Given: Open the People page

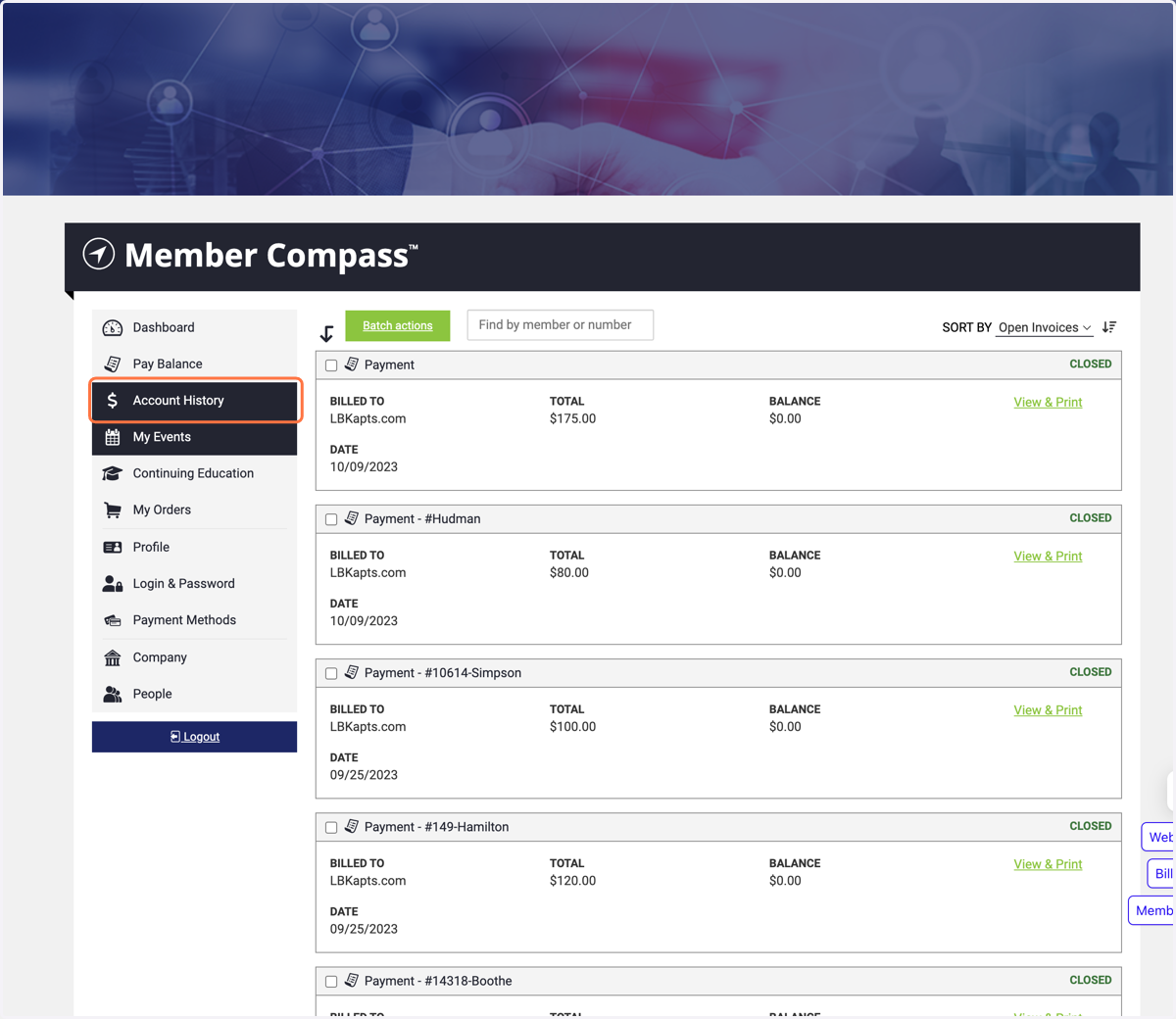Looking at the screenshot, I should [194, 694].
